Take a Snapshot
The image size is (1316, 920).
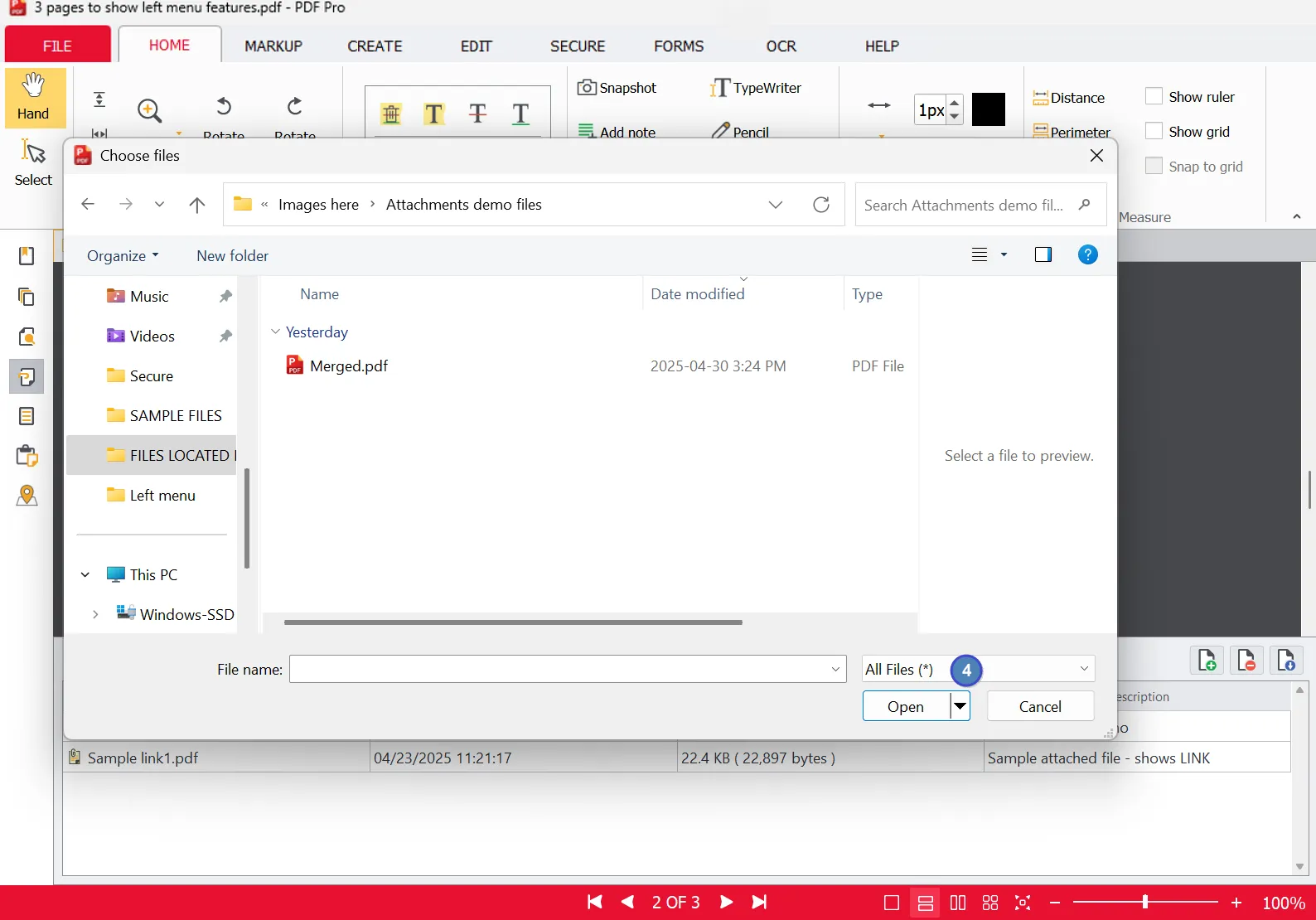point(617,88)
